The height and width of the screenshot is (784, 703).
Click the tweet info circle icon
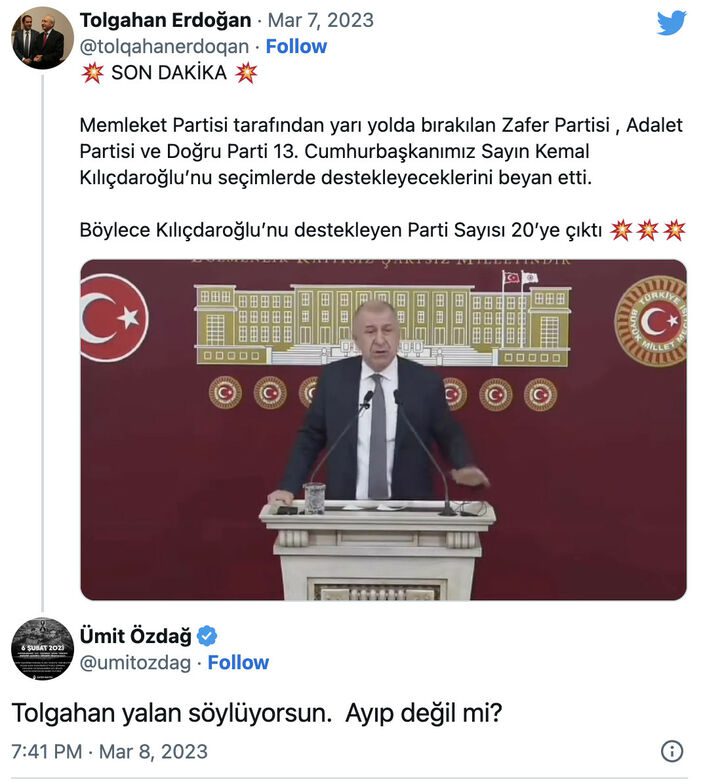672,751
